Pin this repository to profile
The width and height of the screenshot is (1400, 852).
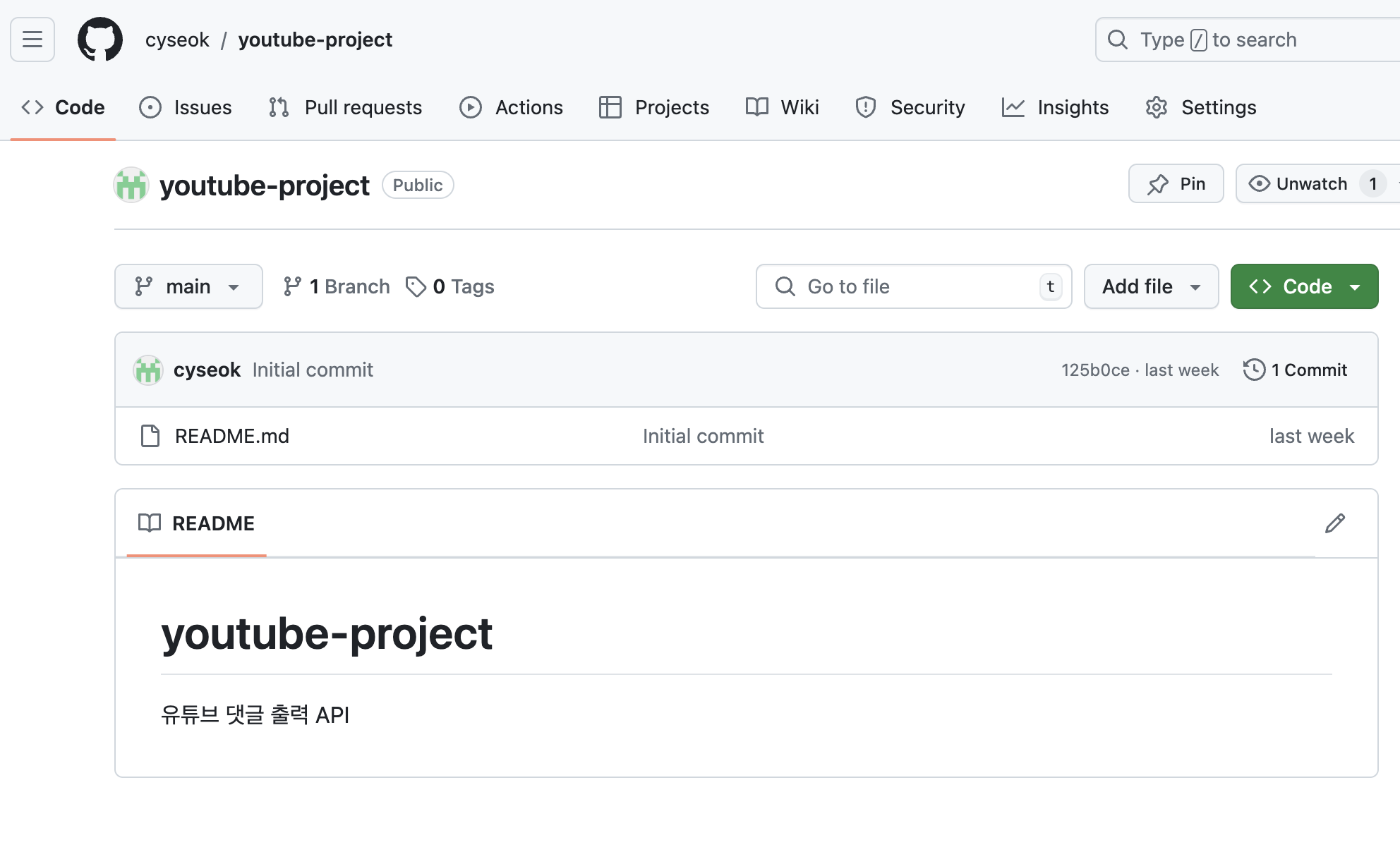point(1176,184)
